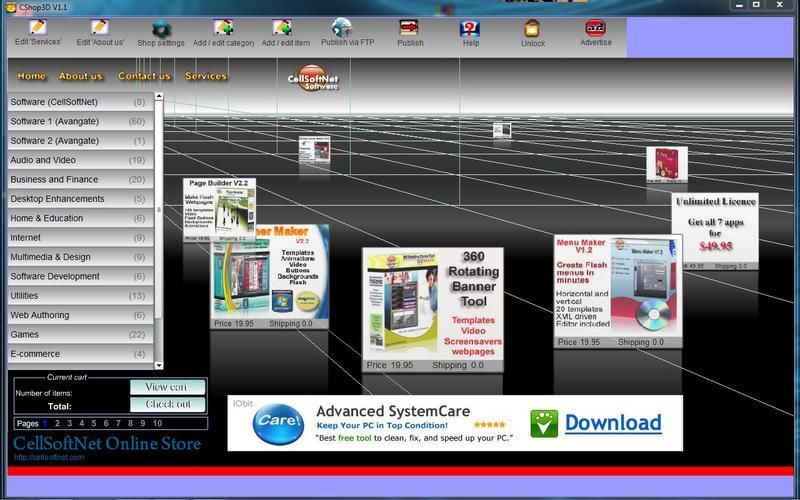Choose the Desktop Enhancements category
The height and width of the screenshot is (500, 800).
click(81, 199)
